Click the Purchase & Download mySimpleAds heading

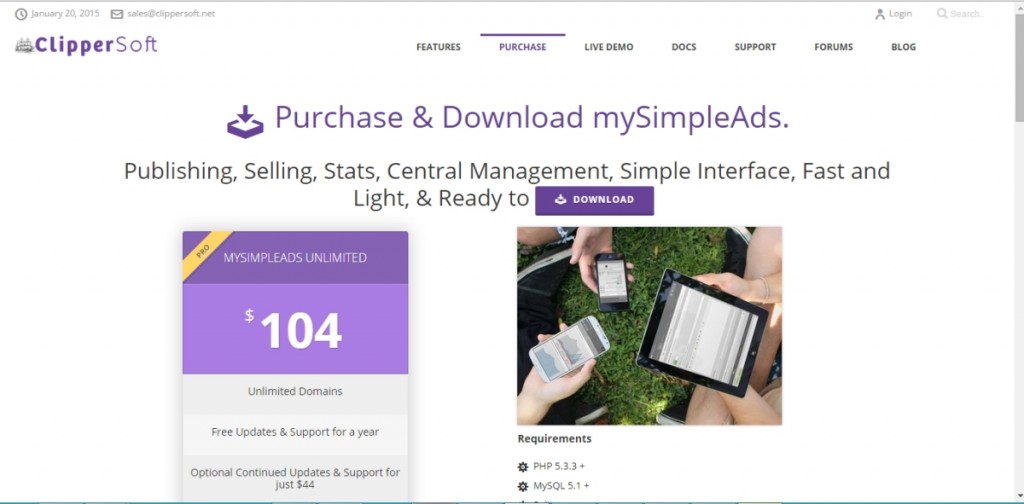[532, 118]
